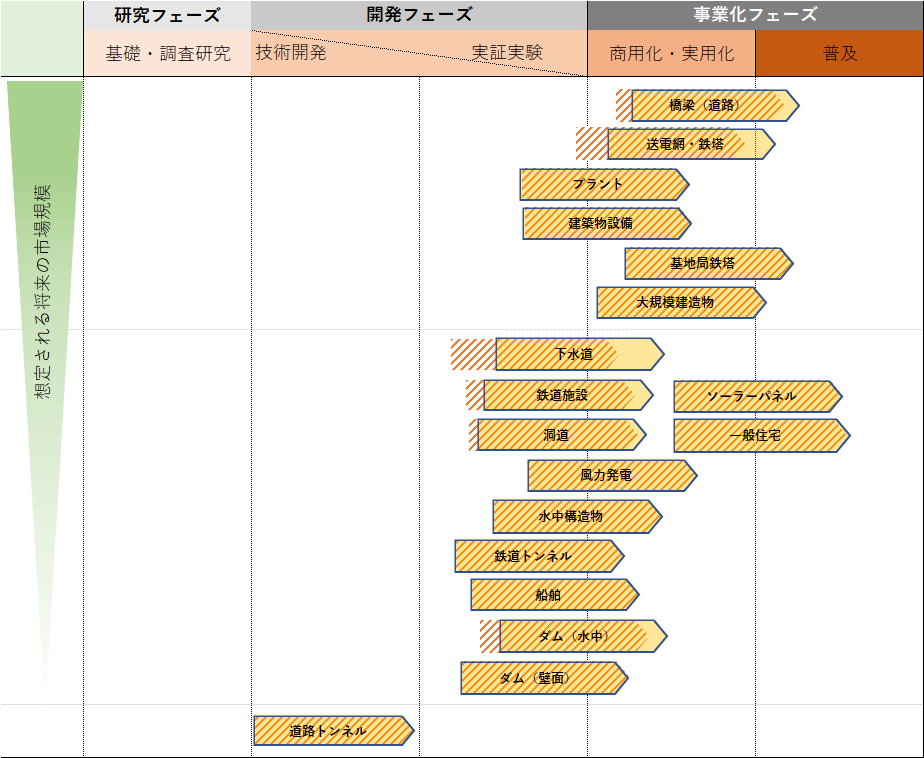Select the 建築物設備 arrow shape
The height and width of the screenshot is (758, 924).
[600, 224]
